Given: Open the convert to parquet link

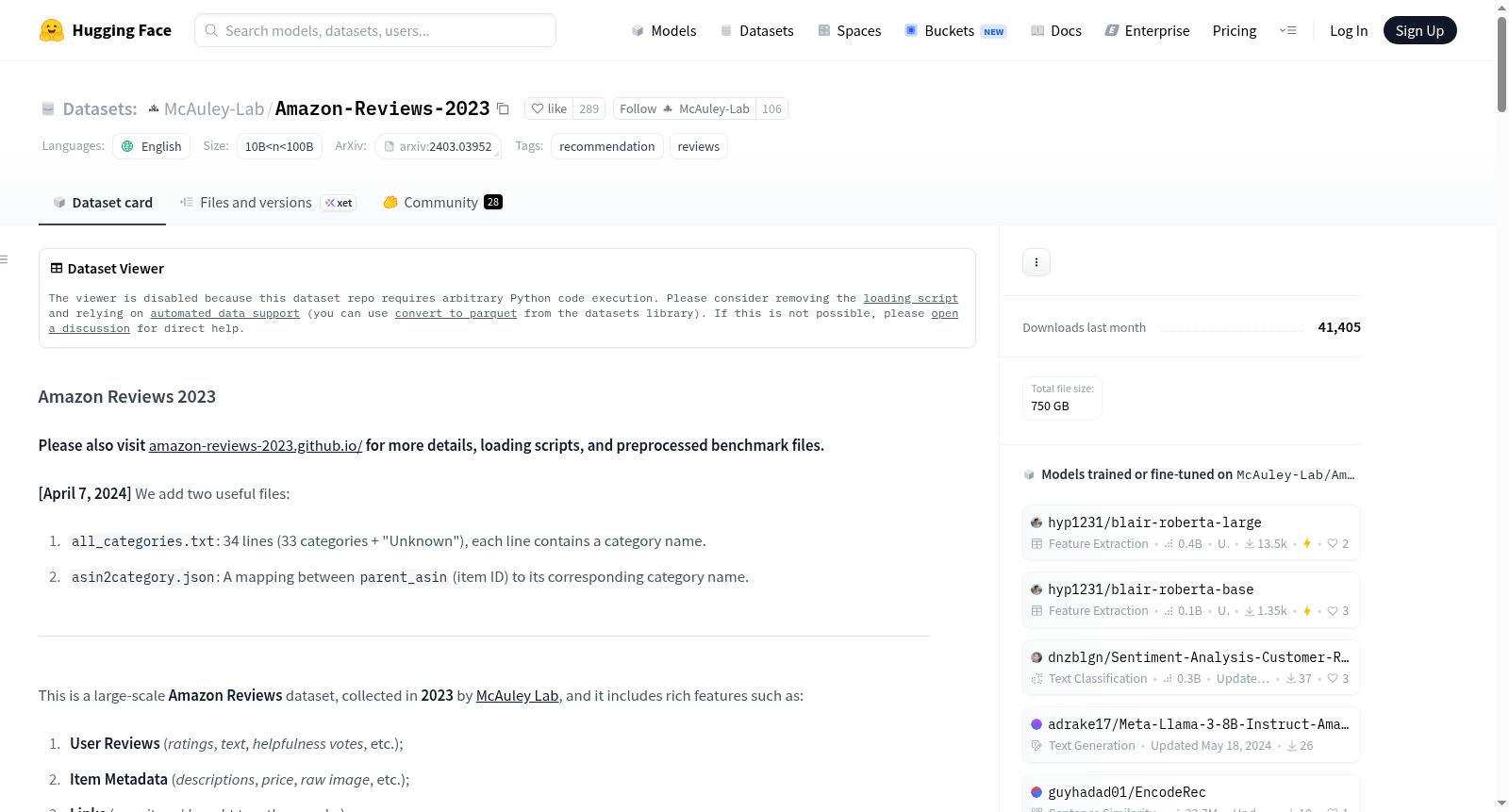Looking at the screenshot, I should coord(456,313).
